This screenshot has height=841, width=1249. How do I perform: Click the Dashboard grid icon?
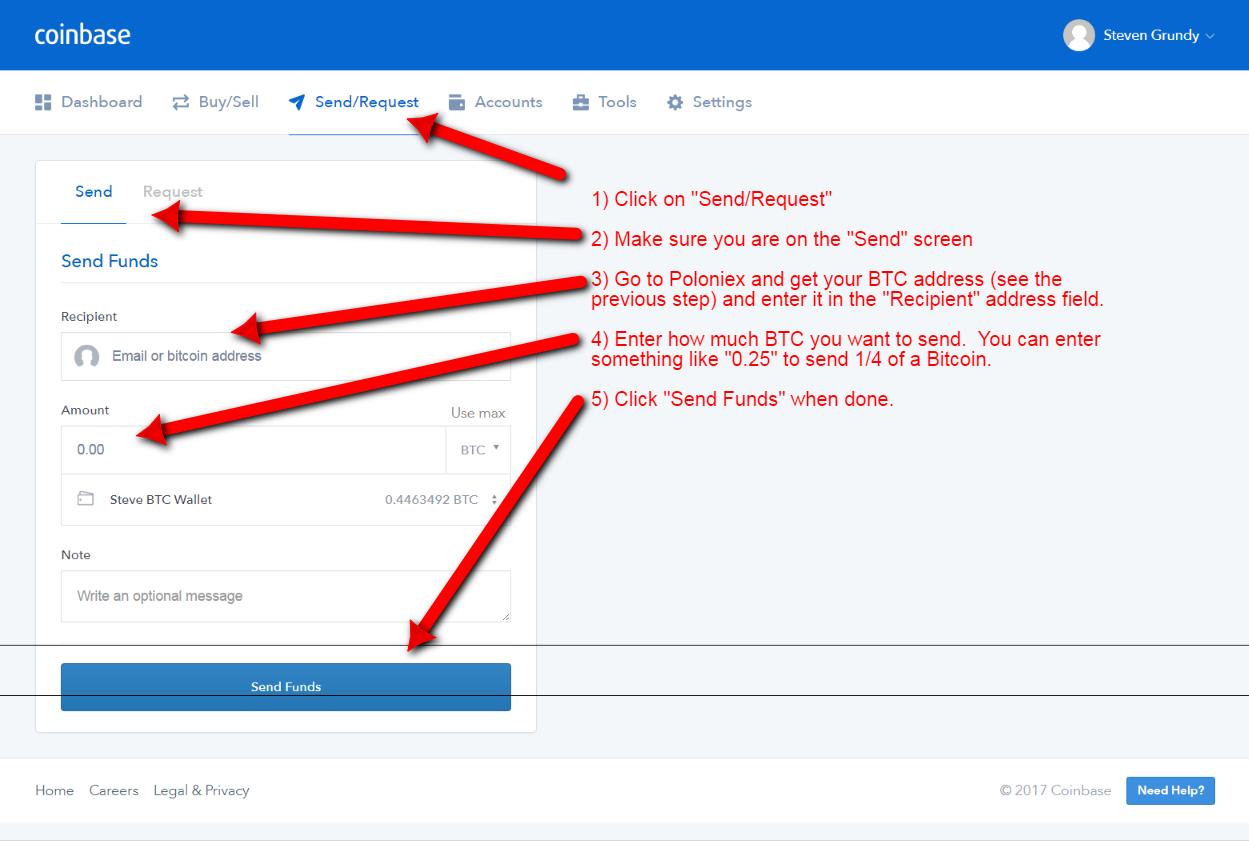click(43, 102)
